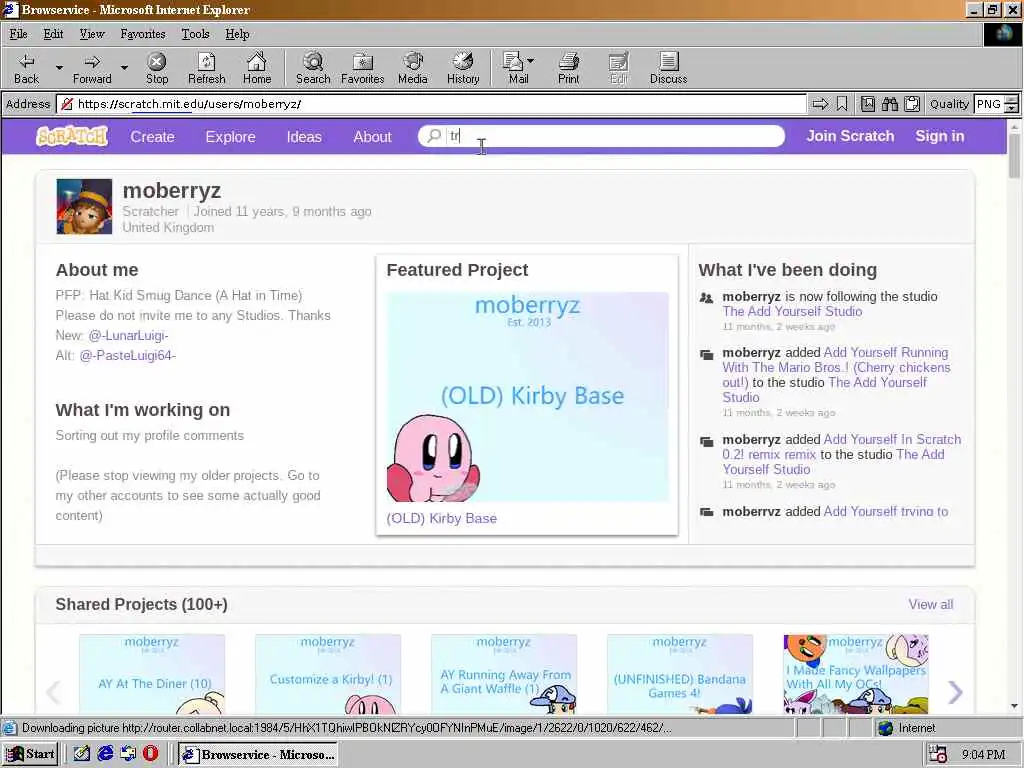This screenshot has height=768, width=1024.
Task: Click the binoculars find icon
Action: [890, 104]
